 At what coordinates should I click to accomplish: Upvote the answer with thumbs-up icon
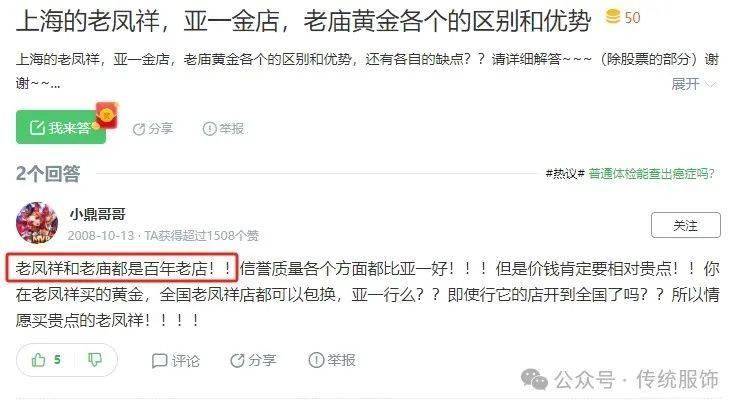coord(38,360)
